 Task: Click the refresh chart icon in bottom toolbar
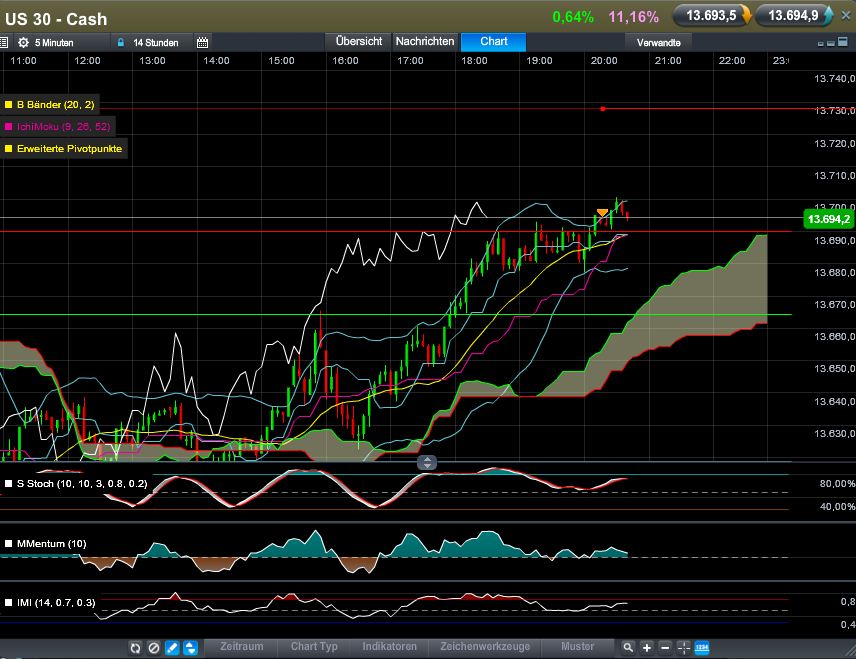tap(135, 648)
